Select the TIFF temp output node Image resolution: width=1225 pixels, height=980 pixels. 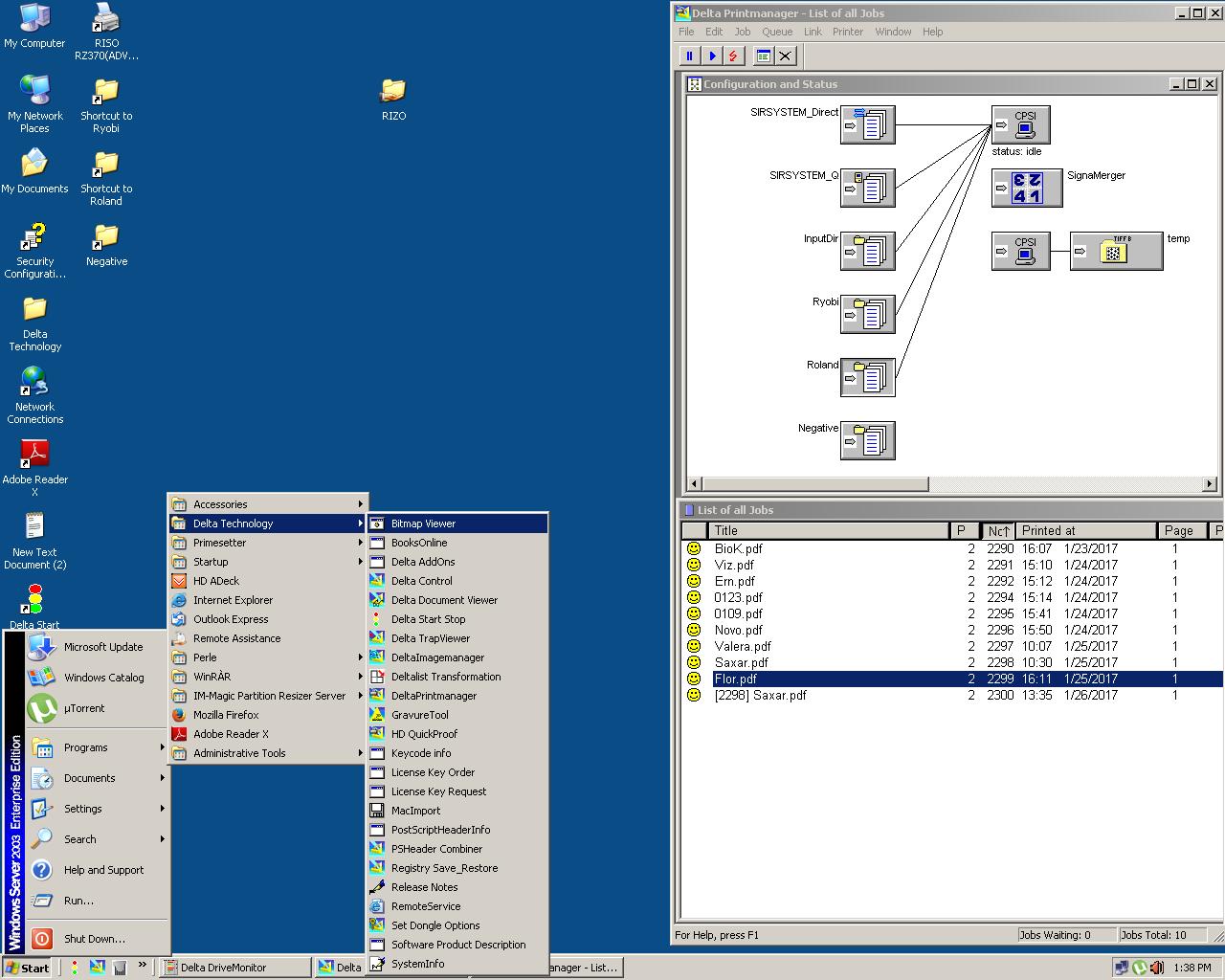(x=1116, y=252)
